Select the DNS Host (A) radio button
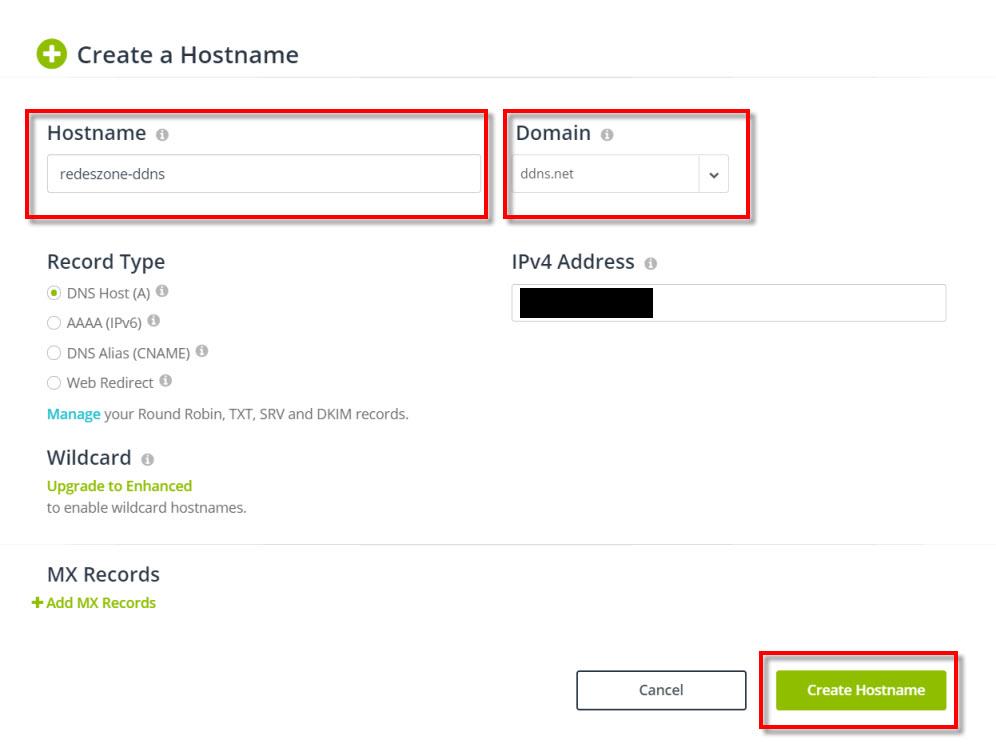Viewport: 996px width, 754px height. click(x=54, y=293)
